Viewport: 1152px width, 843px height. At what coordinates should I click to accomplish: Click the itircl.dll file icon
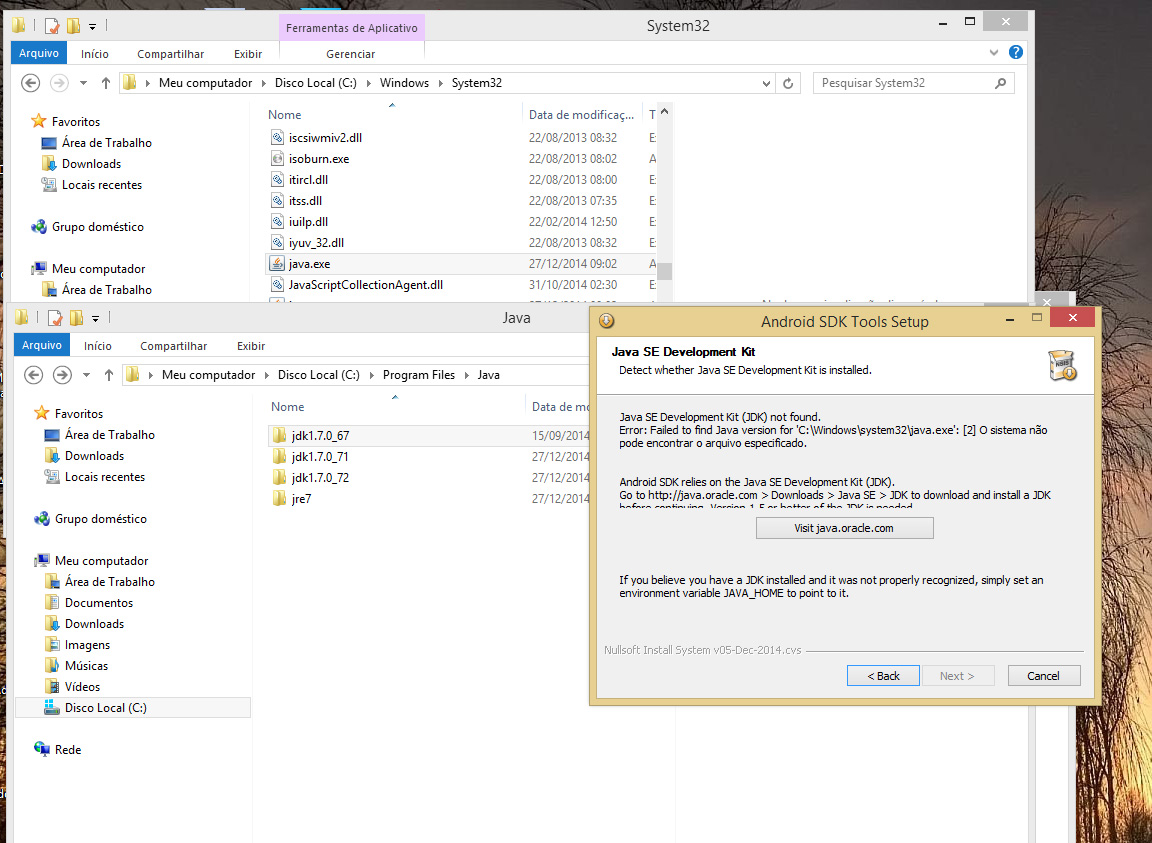[x=277, y=179]
